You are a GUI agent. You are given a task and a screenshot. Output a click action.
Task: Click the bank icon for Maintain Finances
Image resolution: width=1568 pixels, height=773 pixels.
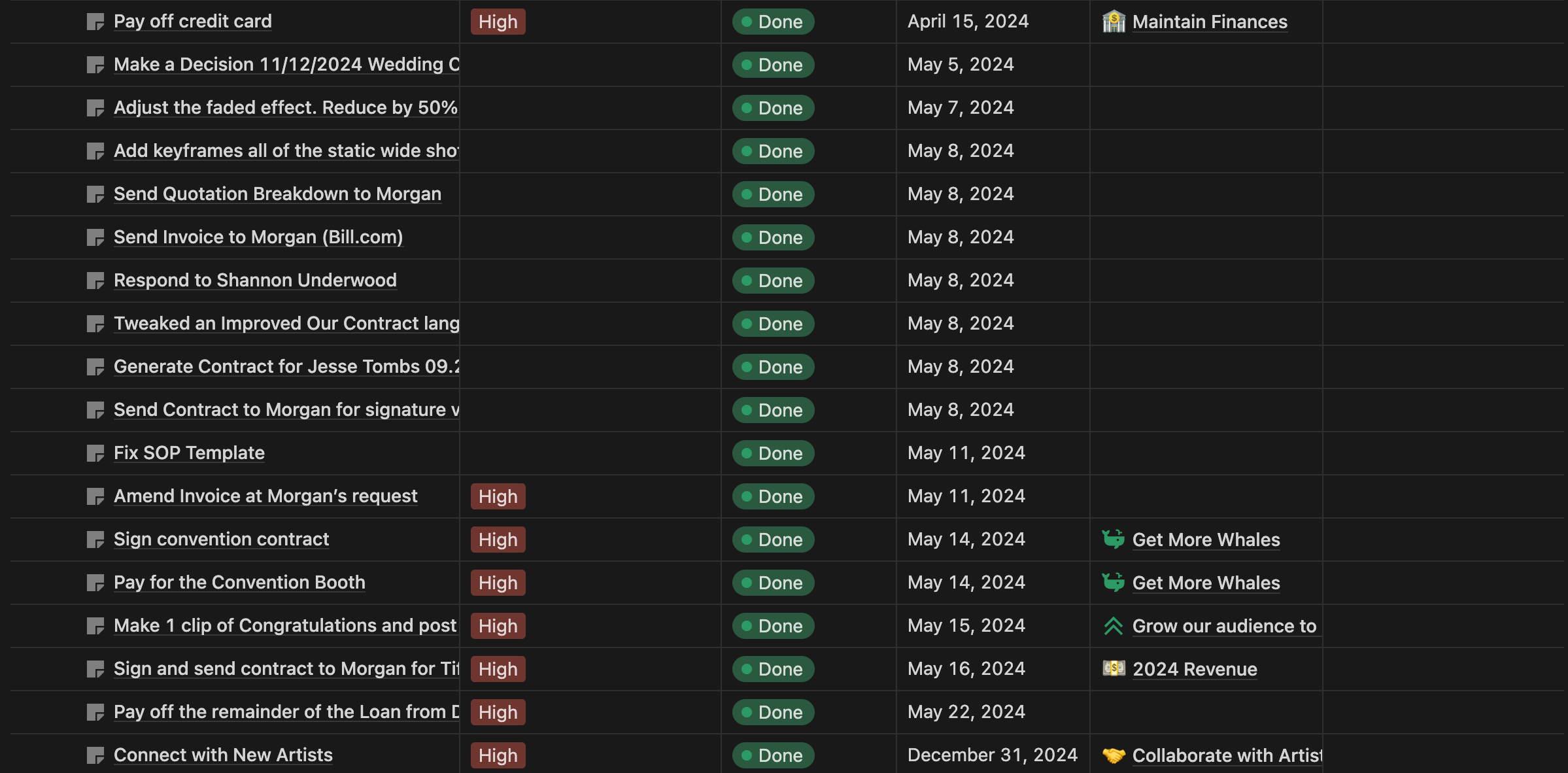tap(1114, 22)
